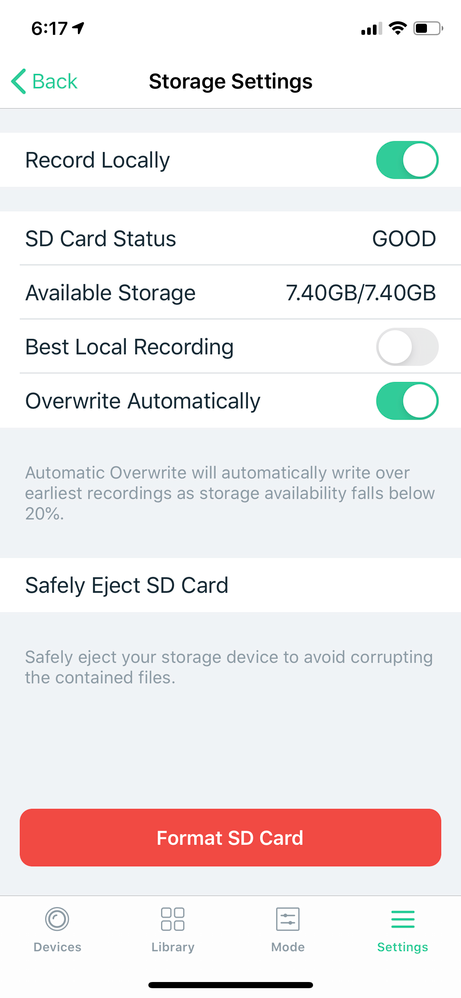Tap the Wi-Fi status icon

(x=399, y=28)
